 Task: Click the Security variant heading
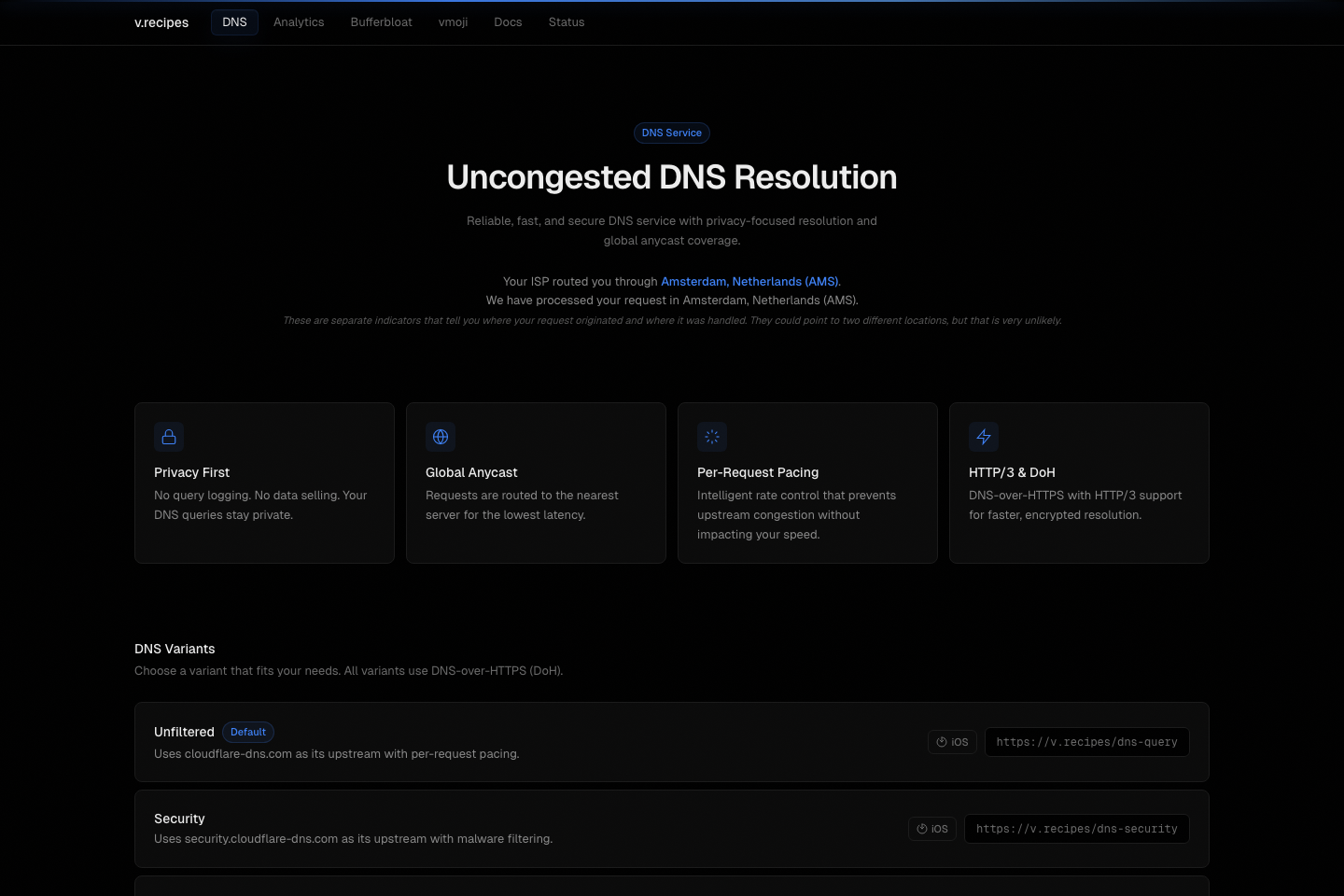point(179,819)
